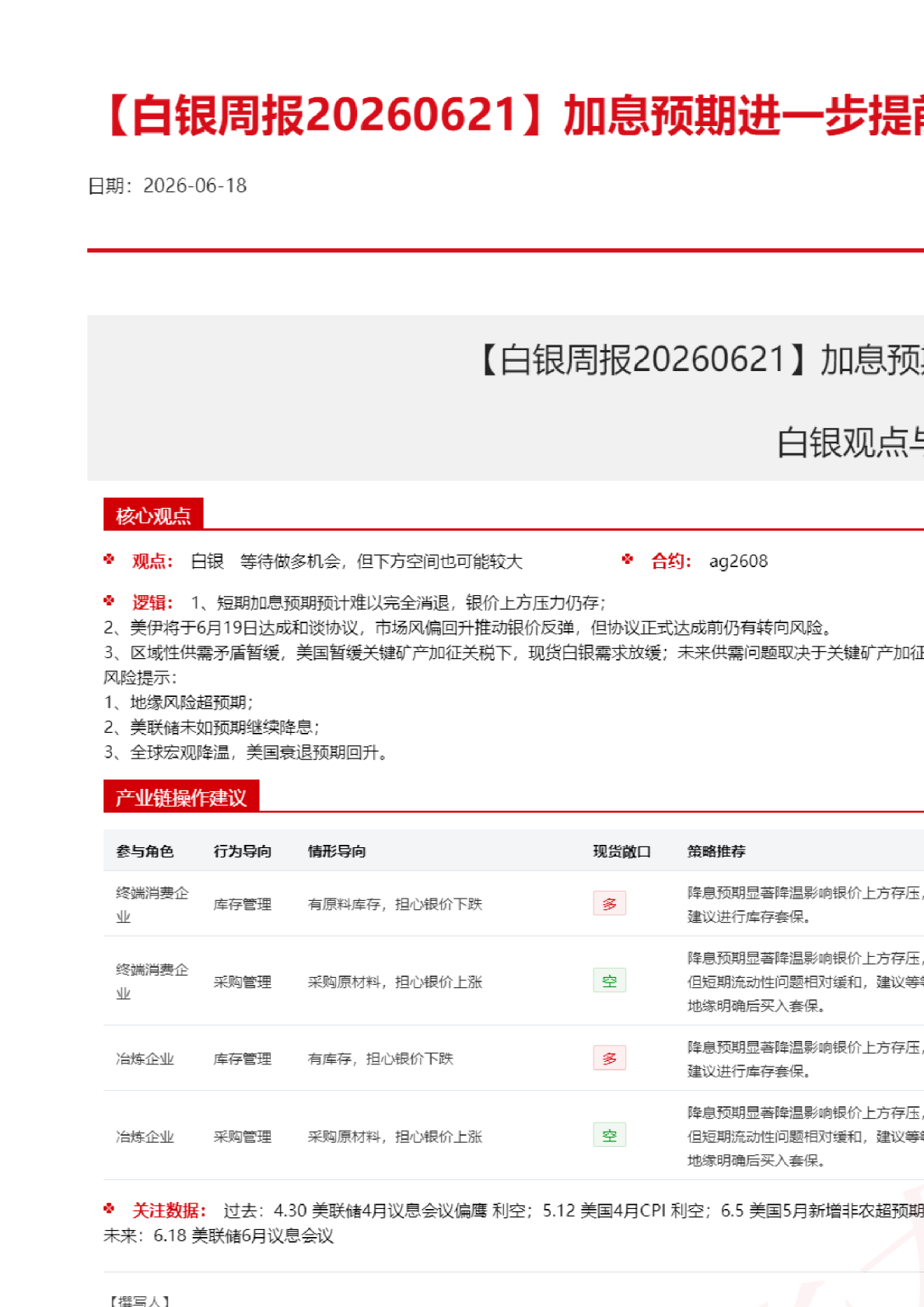Click the red bullet icon beside 观点
This screenshot has height=1307, width=924.
point(109,559)
